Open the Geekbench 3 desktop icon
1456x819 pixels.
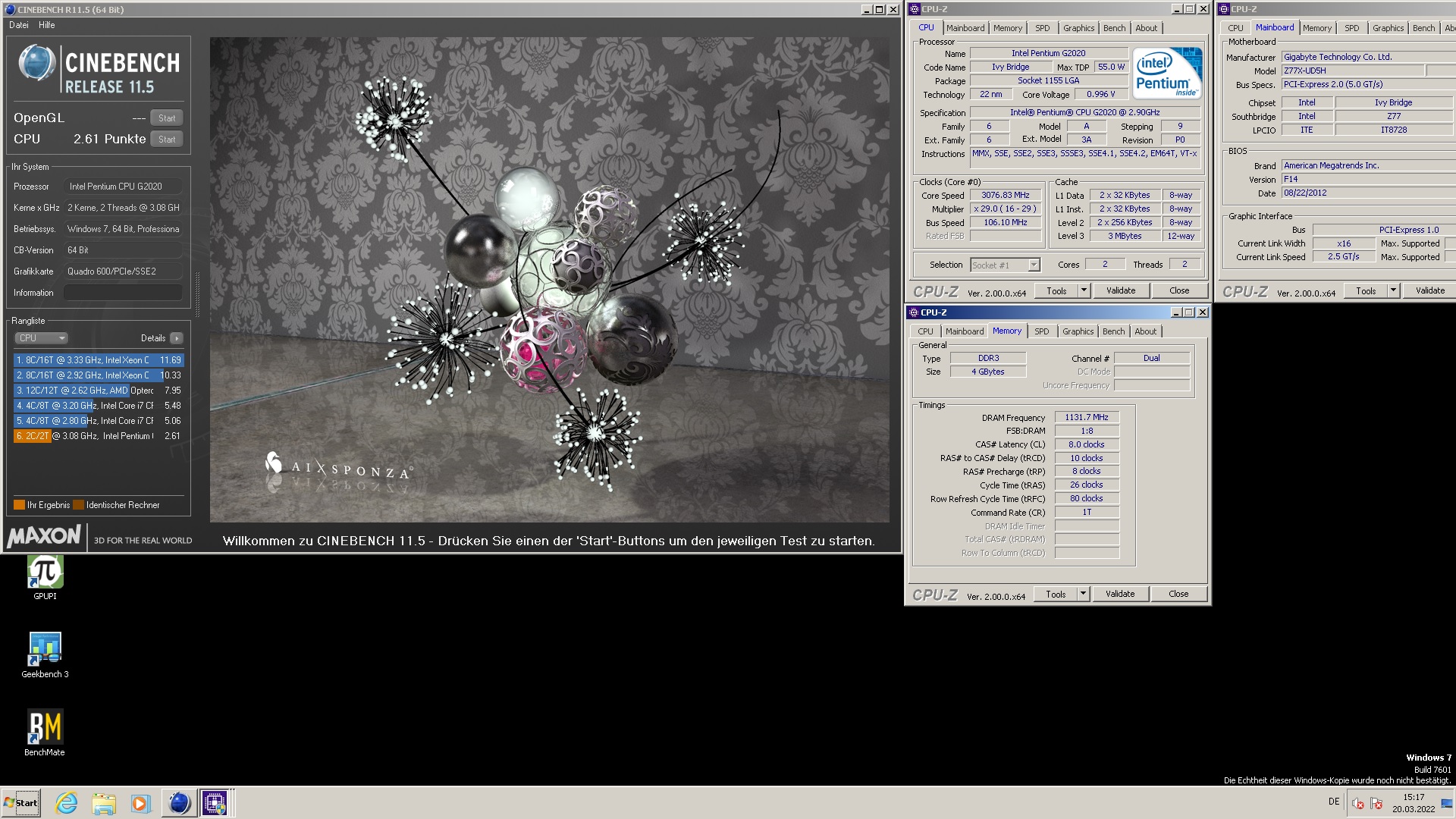45,655
